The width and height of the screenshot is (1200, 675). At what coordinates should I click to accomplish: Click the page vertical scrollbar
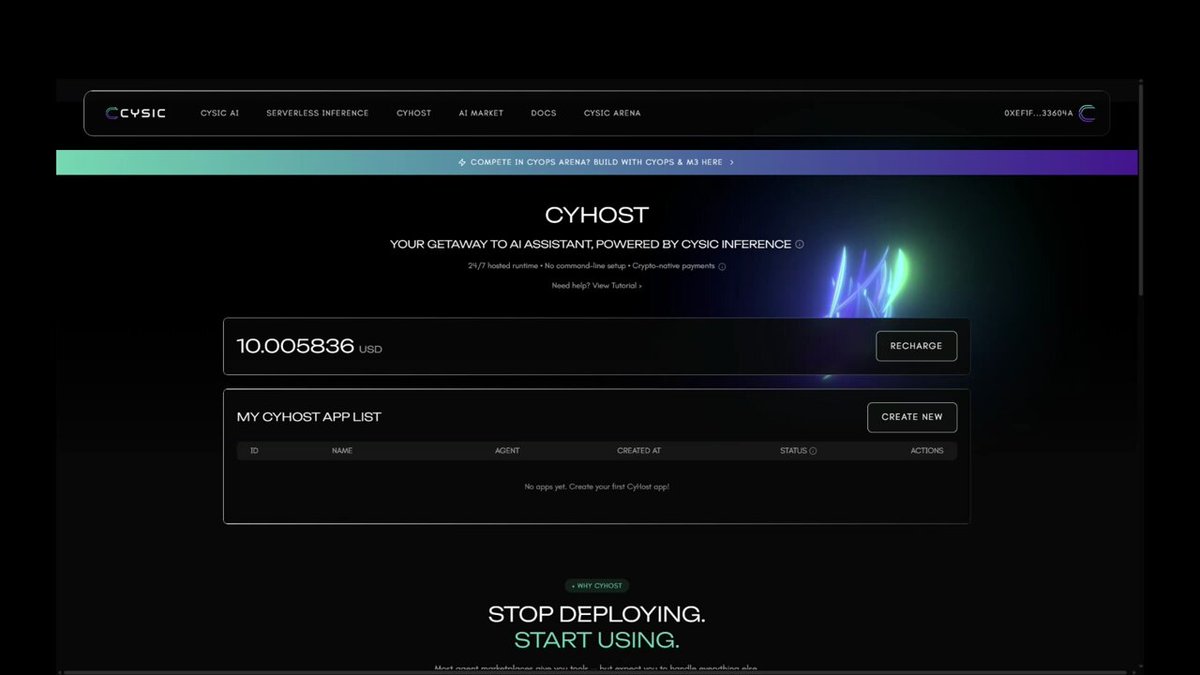[x=1141, y=188]
